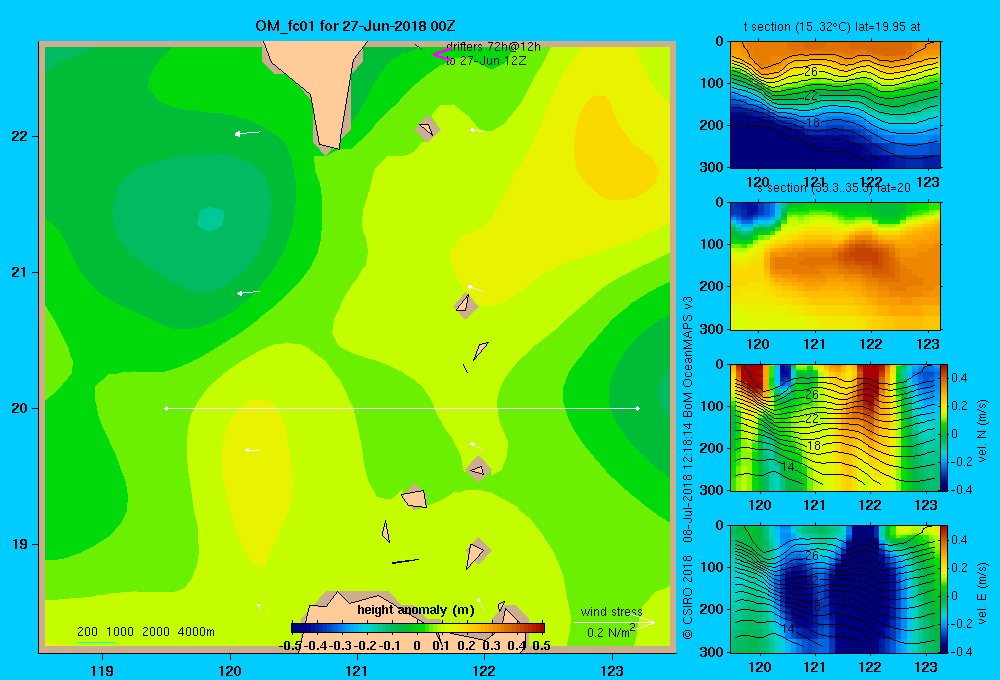
Task: Click the "wind stress" legend label
Action: coord(611,612)
